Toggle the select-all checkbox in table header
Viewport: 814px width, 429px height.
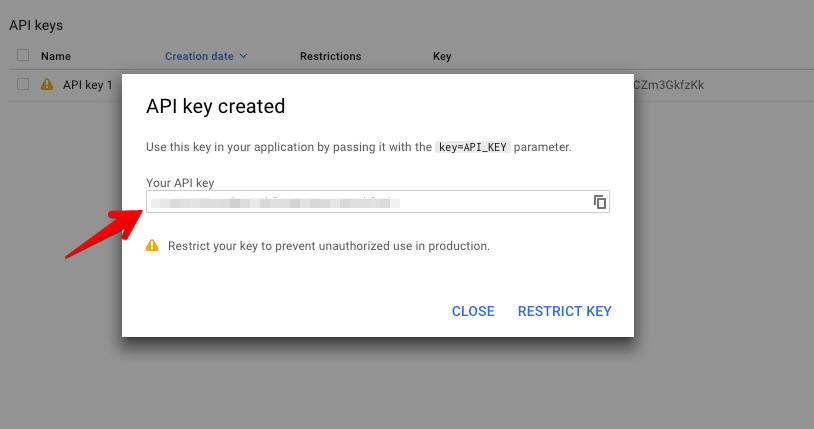pyautogui.click(x=23, y=56)
